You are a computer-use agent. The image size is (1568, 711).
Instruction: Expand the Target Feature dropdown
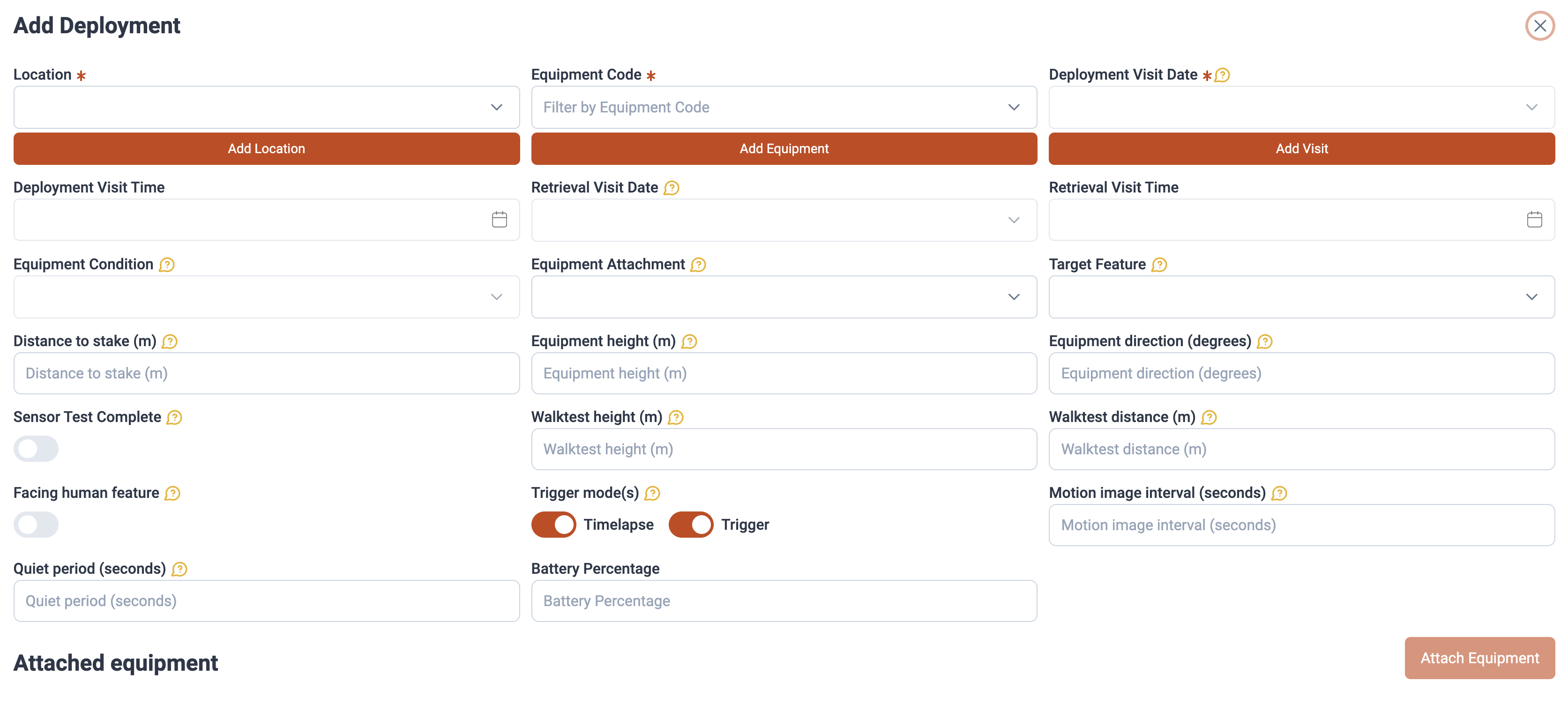[x=1301, y=297]
